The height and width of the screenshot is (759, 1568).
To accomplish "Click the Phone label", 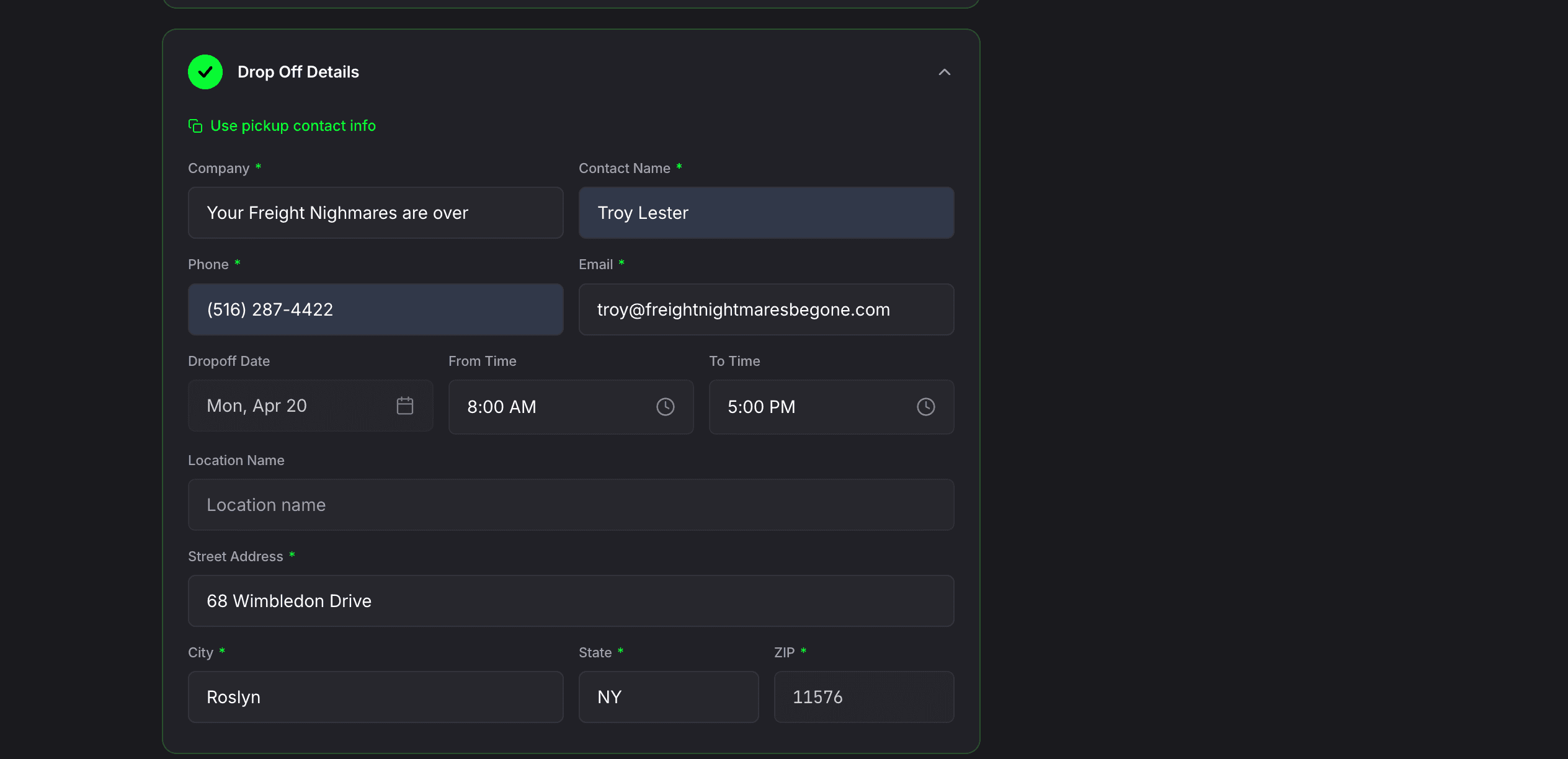I will coord(208,264).
